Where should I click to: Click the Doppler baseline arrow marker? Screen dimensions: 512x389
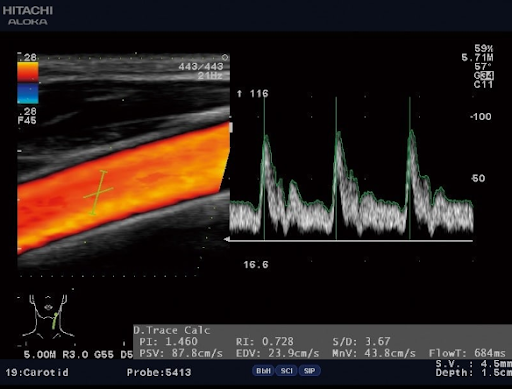click(x=226, y=239)
